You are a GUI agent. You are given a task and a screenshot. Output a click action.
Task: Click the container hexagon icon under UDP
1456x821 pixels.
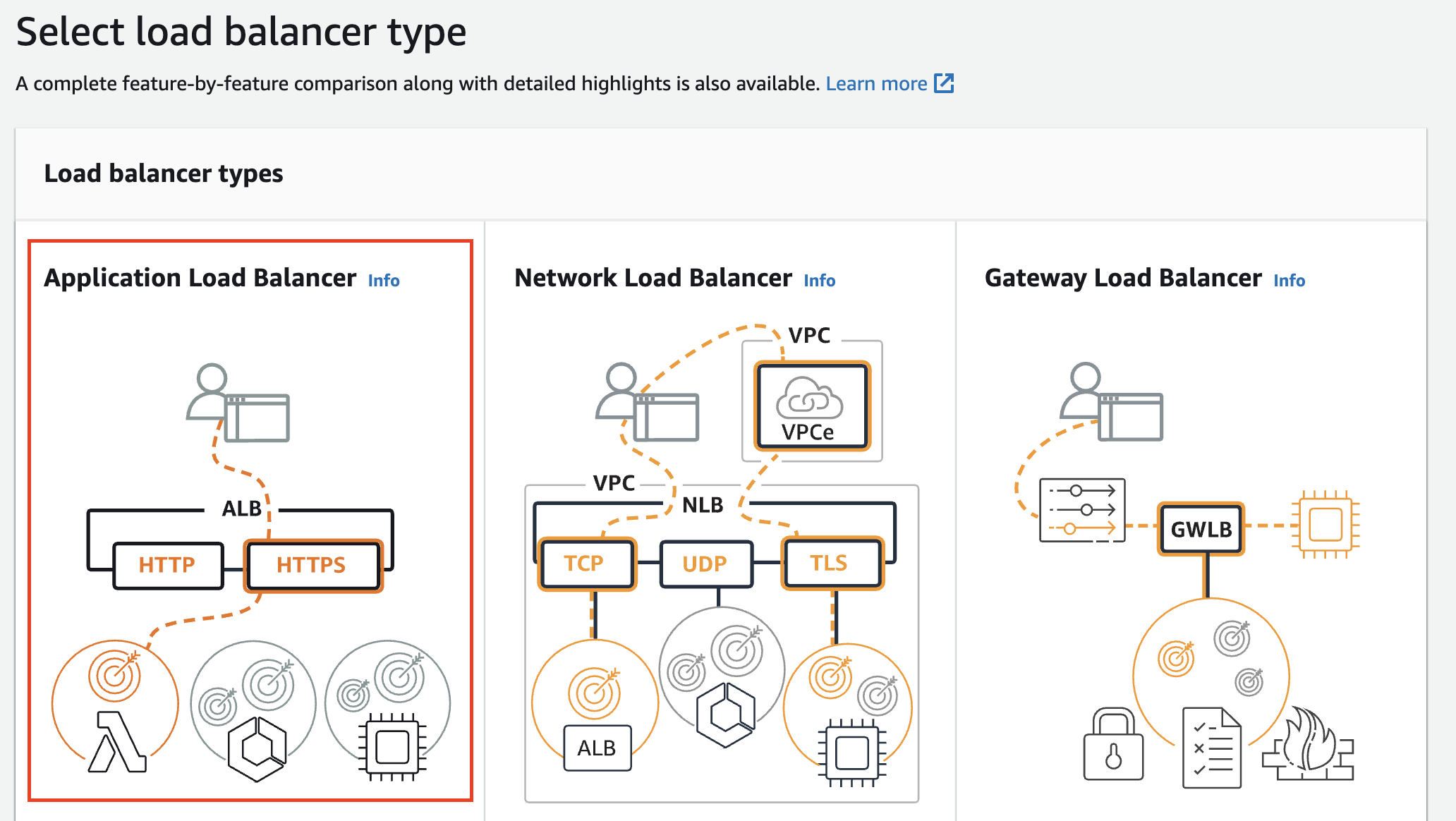(x=725, y=714)
